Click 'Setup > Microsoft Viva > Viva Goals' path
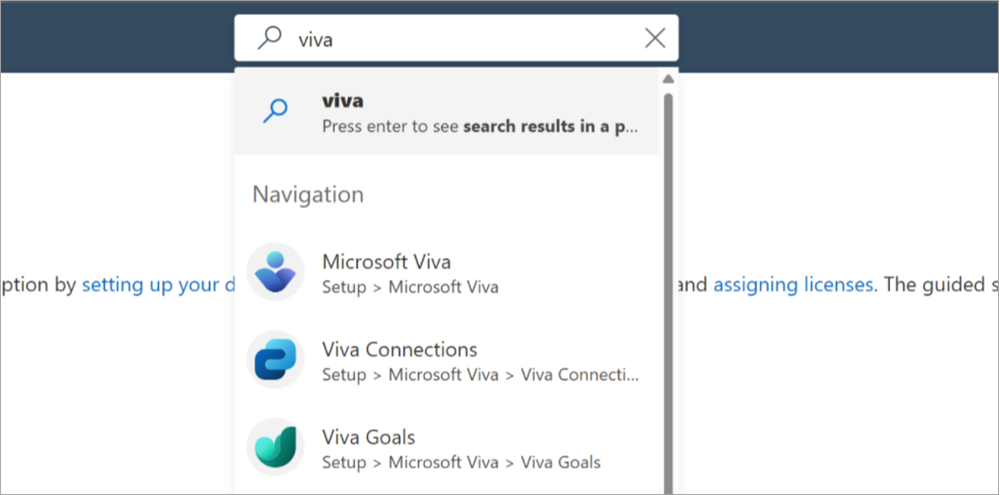The width and height of the screenshot is (1000, 495). tap(461, 462)
